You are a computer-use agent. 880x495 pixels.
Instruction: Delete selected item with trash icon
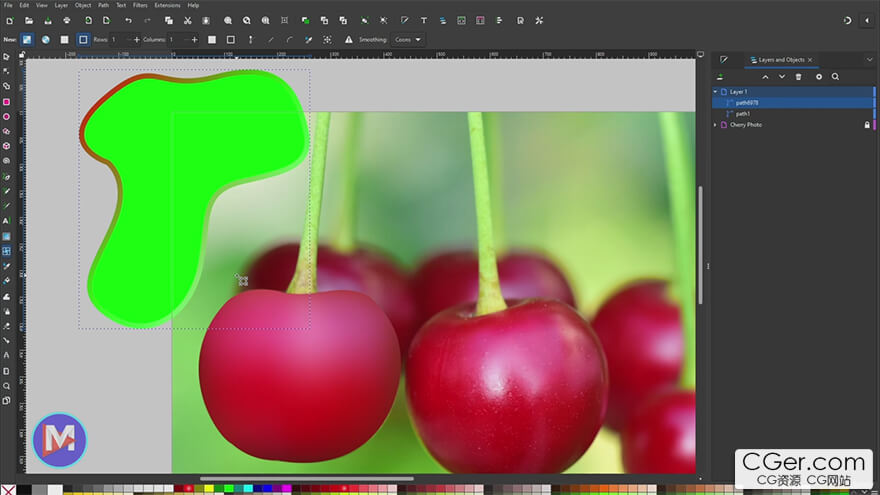tap(798, 76)
